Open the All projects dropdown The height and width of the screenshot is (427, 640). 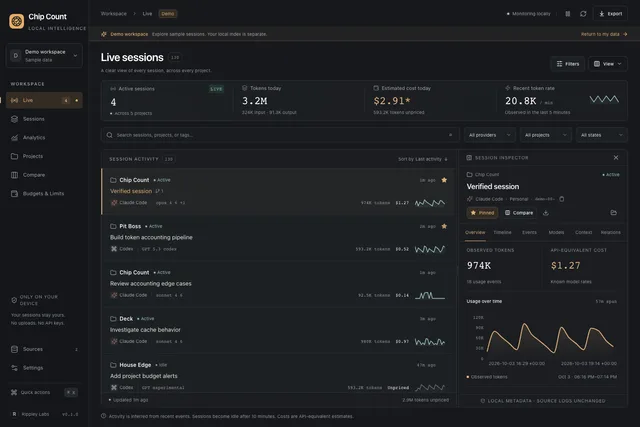pyautogui.click(x=545, y=135)
